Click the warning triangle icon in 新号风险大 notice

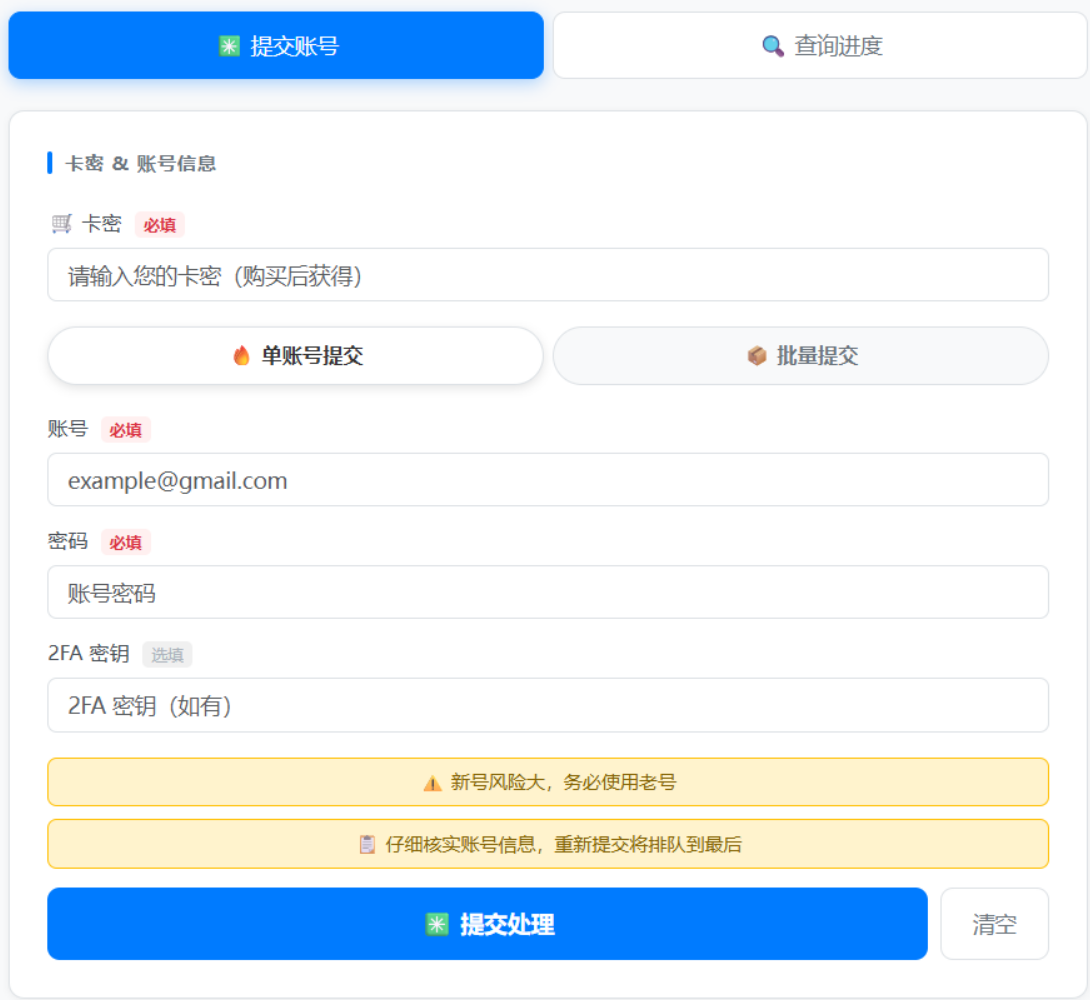click(x=432, y=783)
